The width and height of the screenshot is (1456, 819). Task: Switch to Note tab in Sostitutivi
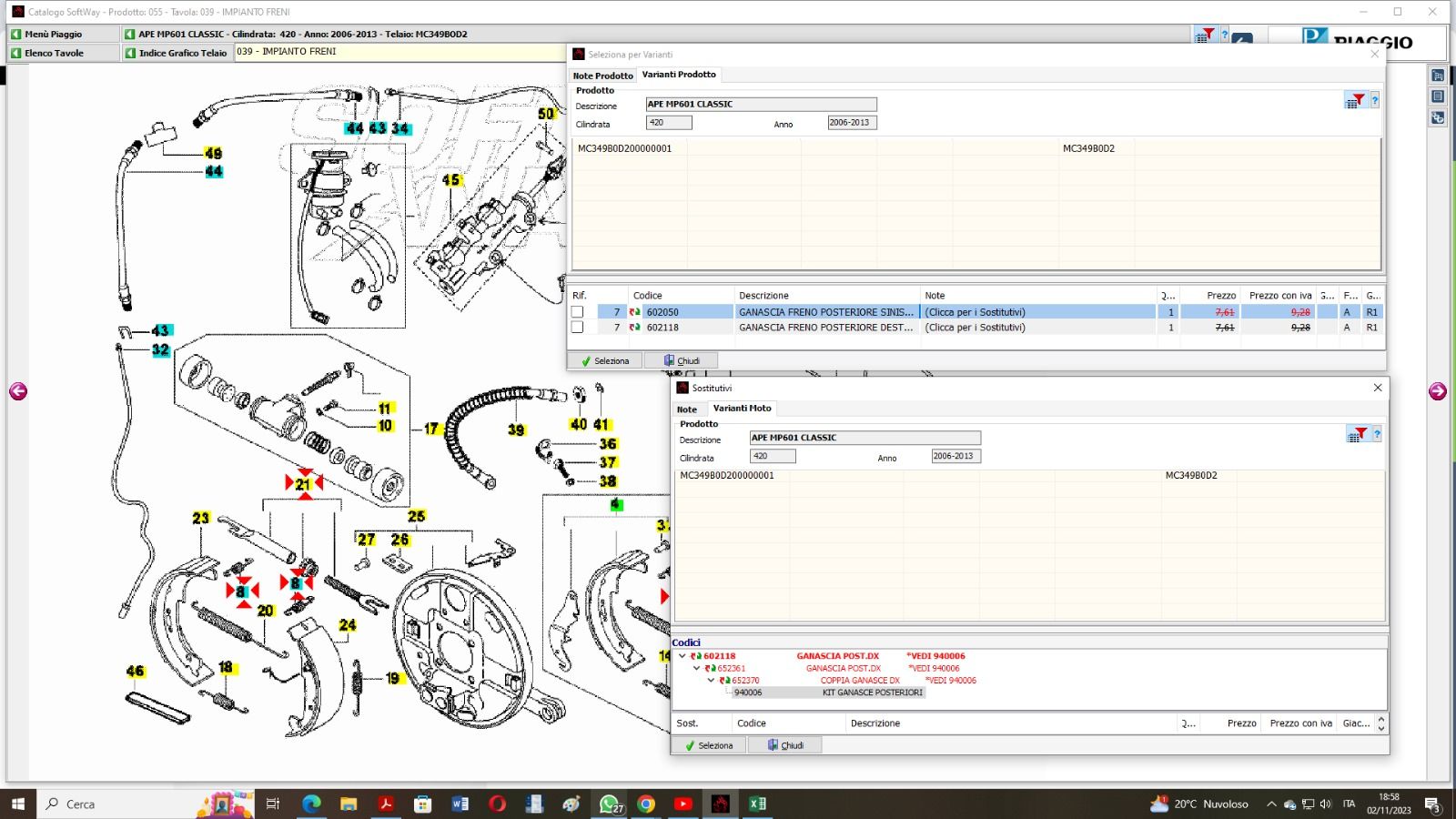(687, 409)
